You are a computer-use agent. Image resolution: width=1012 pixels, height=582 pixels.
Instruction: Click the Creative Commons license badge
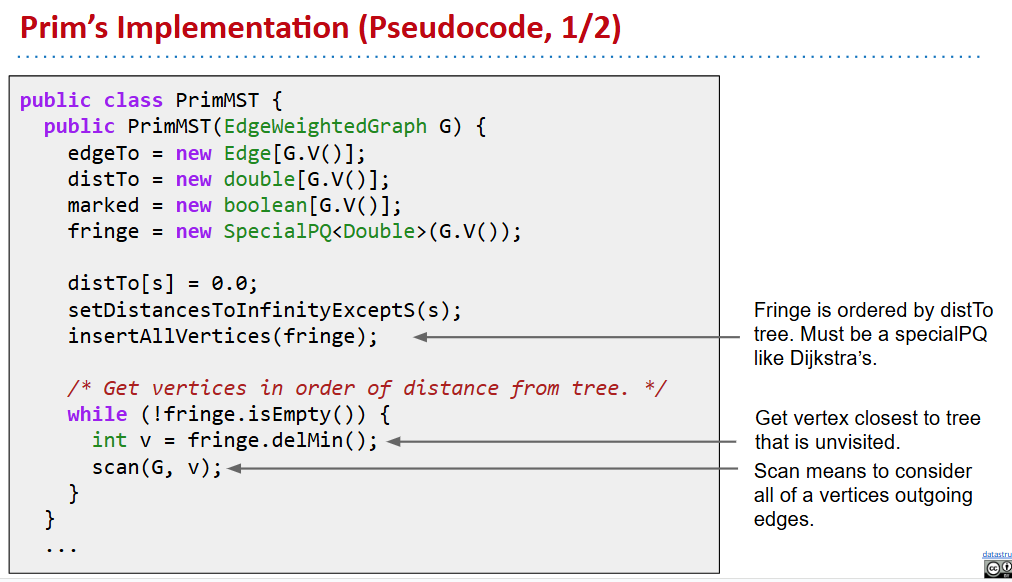tap(997, 569)
